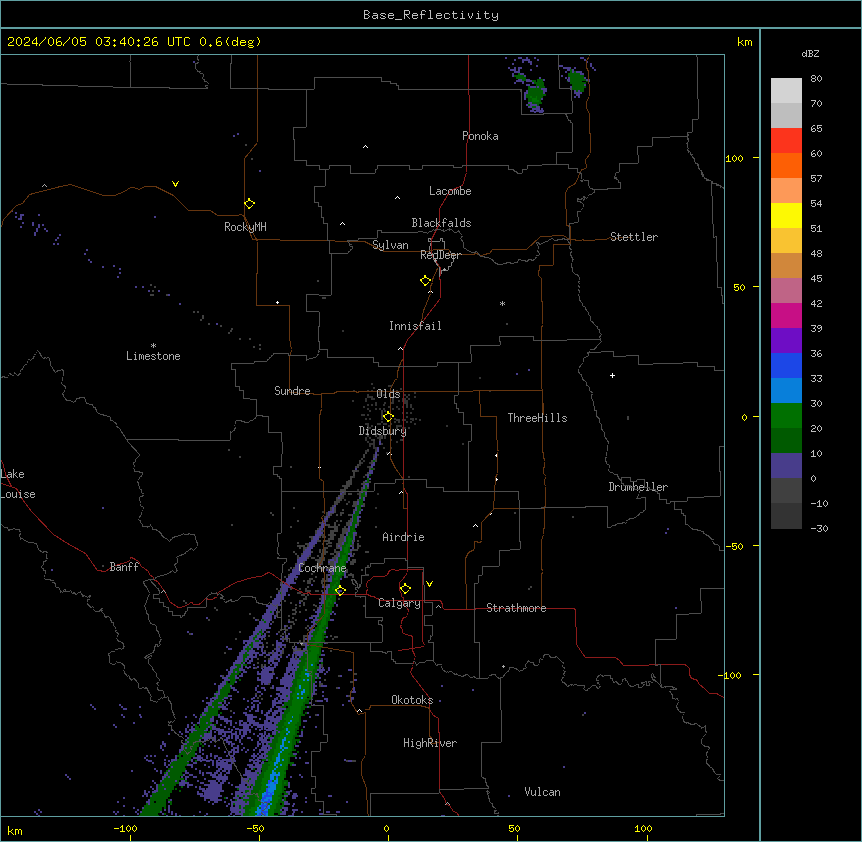Click the yellow diamond marker above Calgary label
The height and width of the screenshot is (842, 862).
[x=405, y=589]
